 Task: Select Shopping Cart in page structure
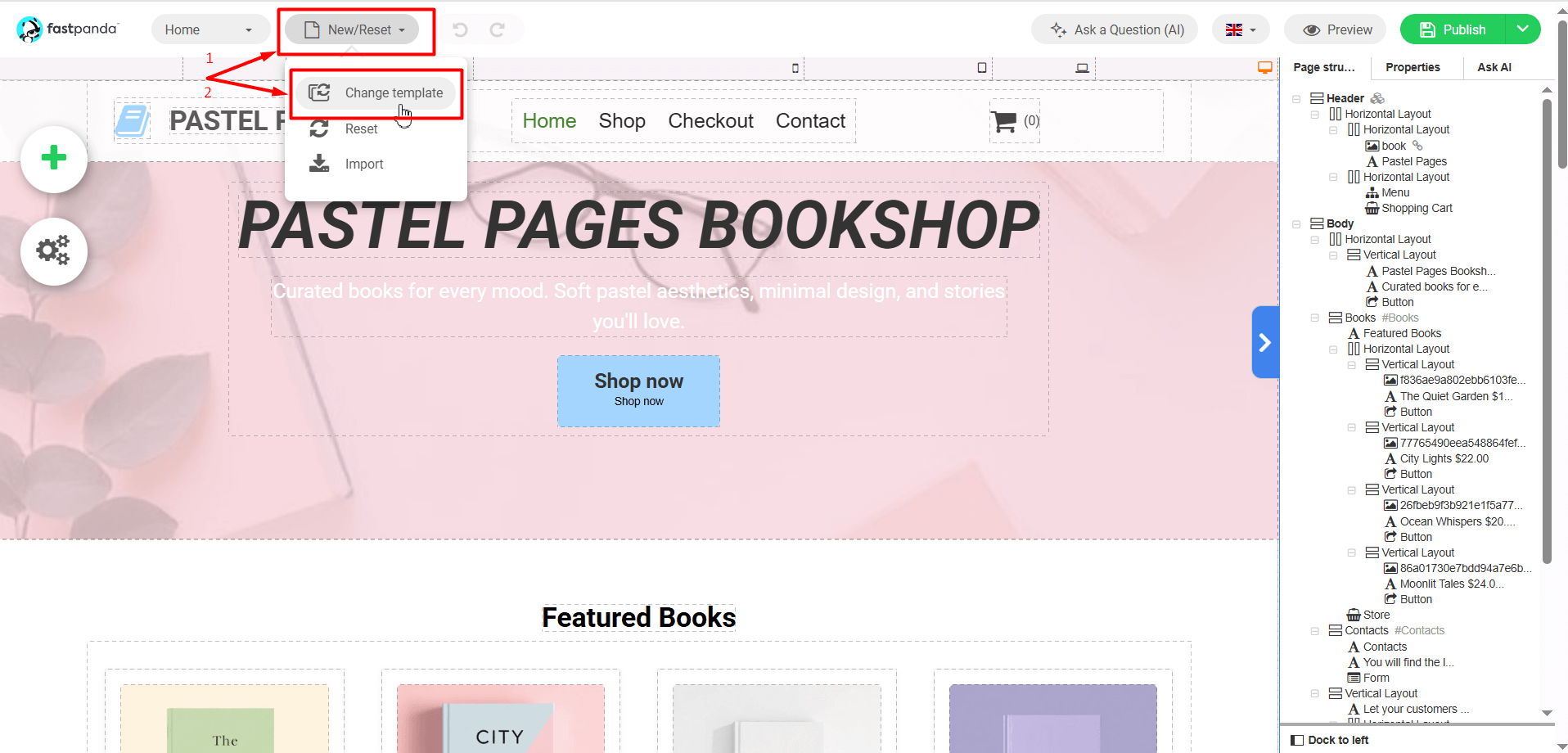point(1416,209)
